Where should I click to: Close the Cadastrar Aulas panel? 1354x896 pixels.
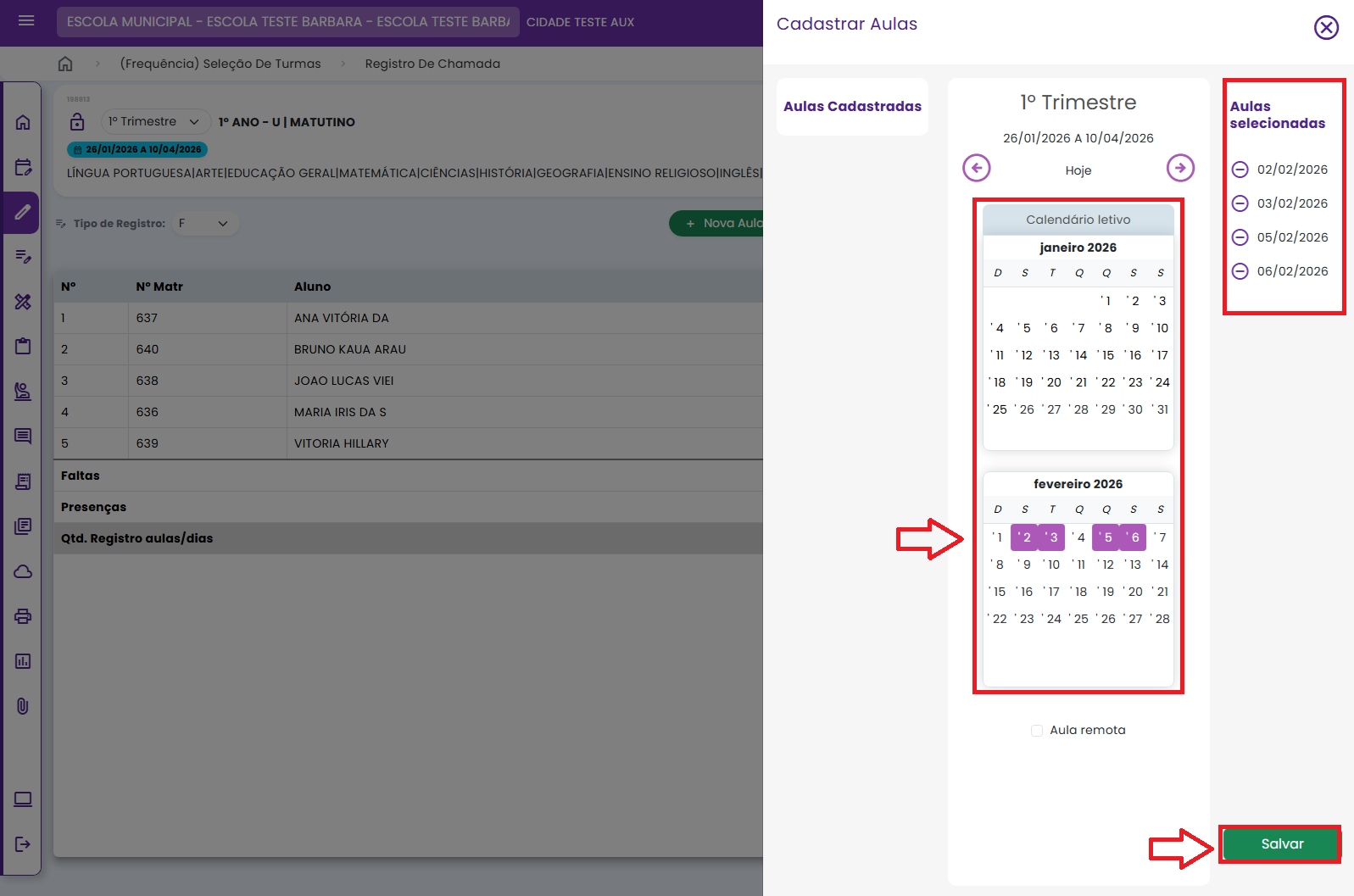[1326, 28]
